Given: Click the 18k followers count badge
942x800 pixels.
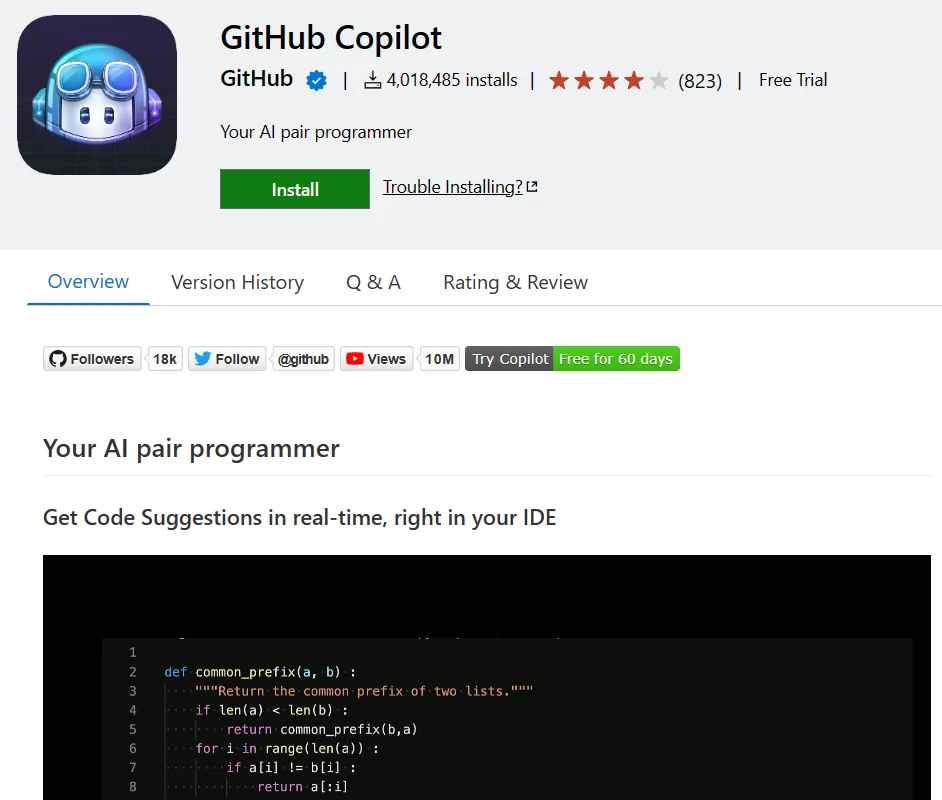Looking at the screenshot, I should click(x=165, y=359).
